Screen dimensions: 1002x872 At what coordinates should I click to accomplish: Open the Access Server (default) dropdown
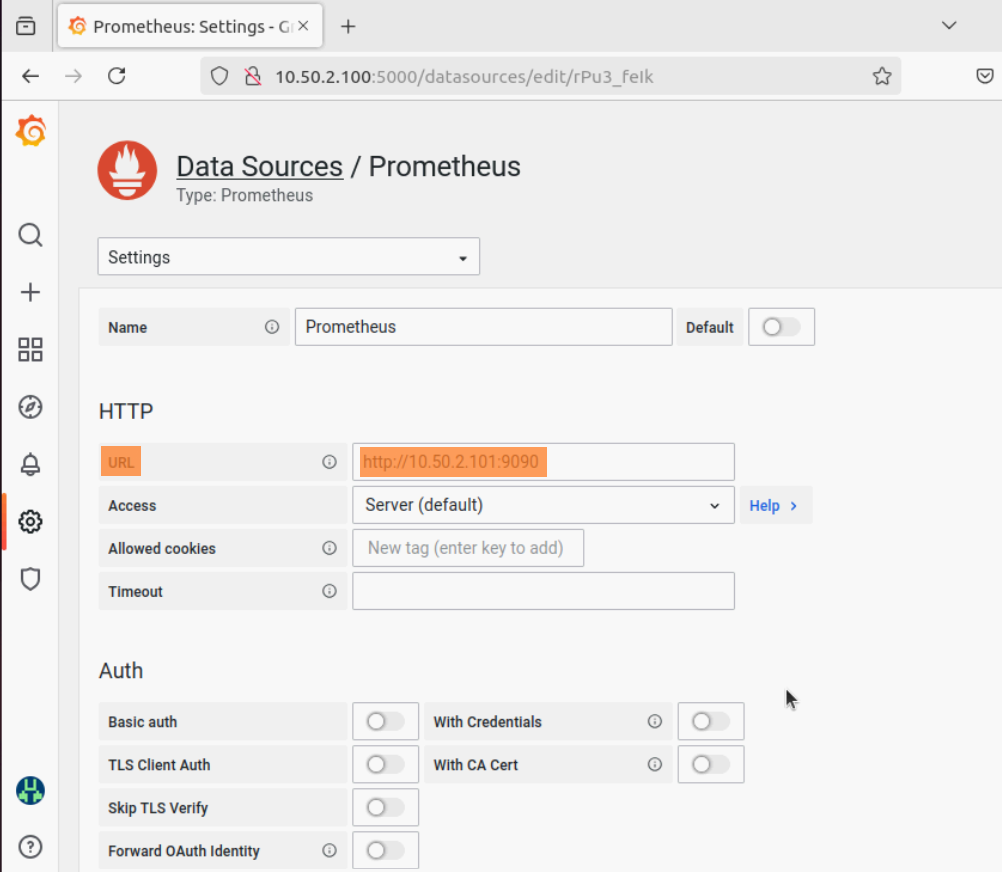pos(543,505)
